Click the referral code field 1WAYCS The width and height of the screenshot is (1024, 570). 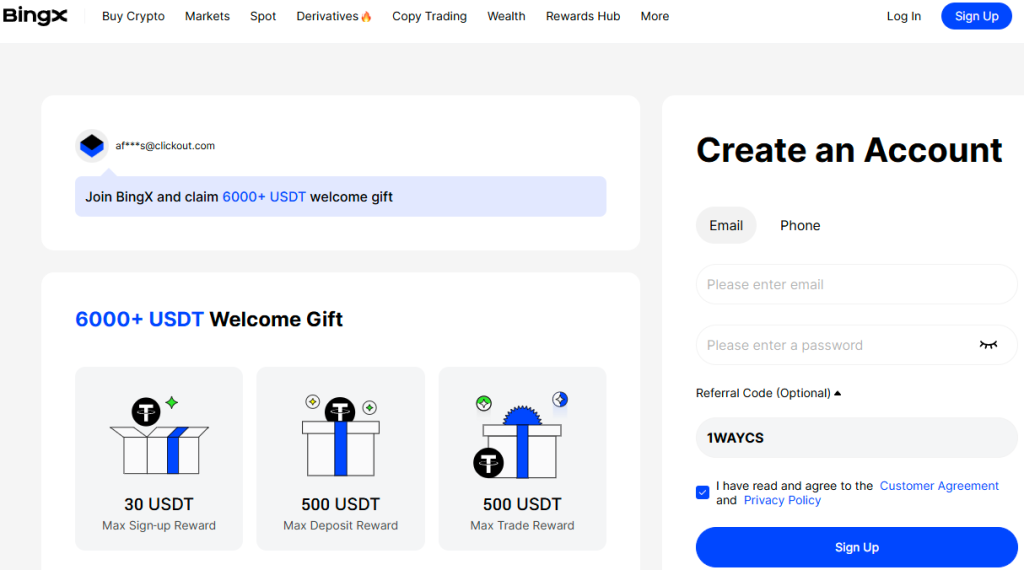click(x=856, y=437)
